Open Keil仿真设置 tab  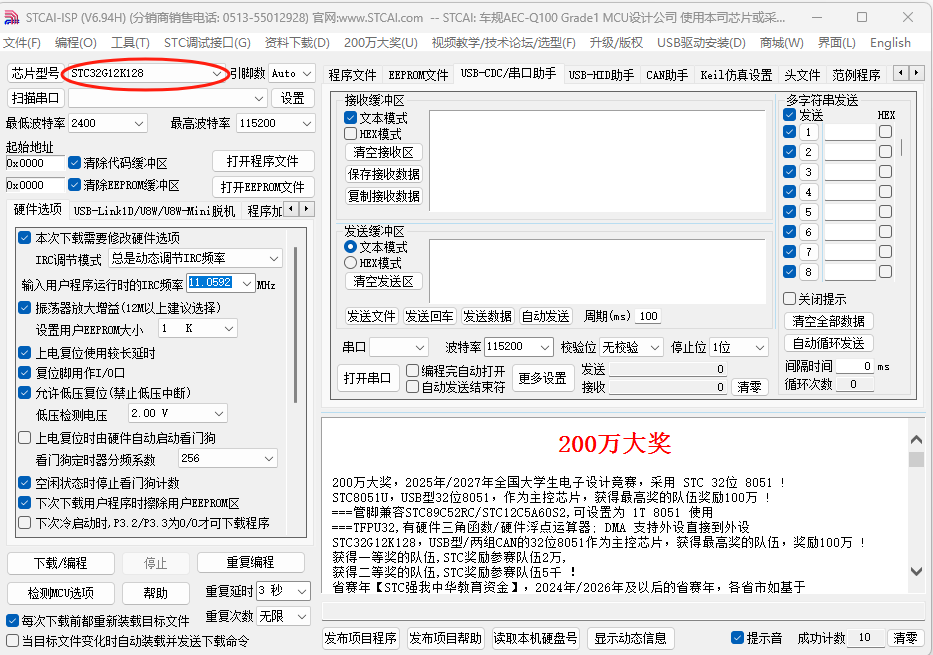[x=736, y=75]
